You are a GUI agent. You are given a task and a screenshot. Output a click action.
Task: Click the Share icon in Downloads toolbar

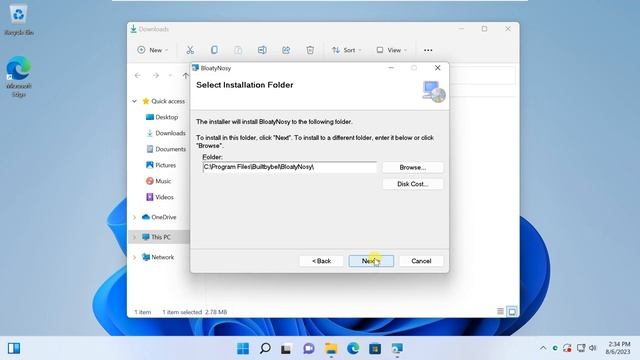(286, 50)
